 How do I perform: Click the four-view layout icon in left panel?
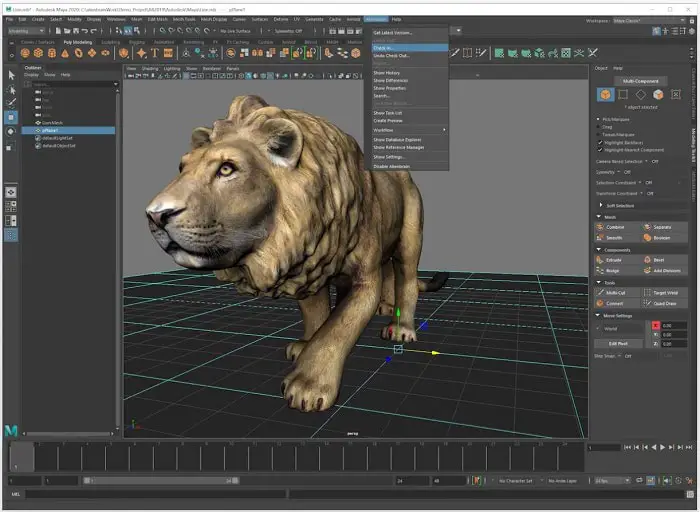[11, 206]
